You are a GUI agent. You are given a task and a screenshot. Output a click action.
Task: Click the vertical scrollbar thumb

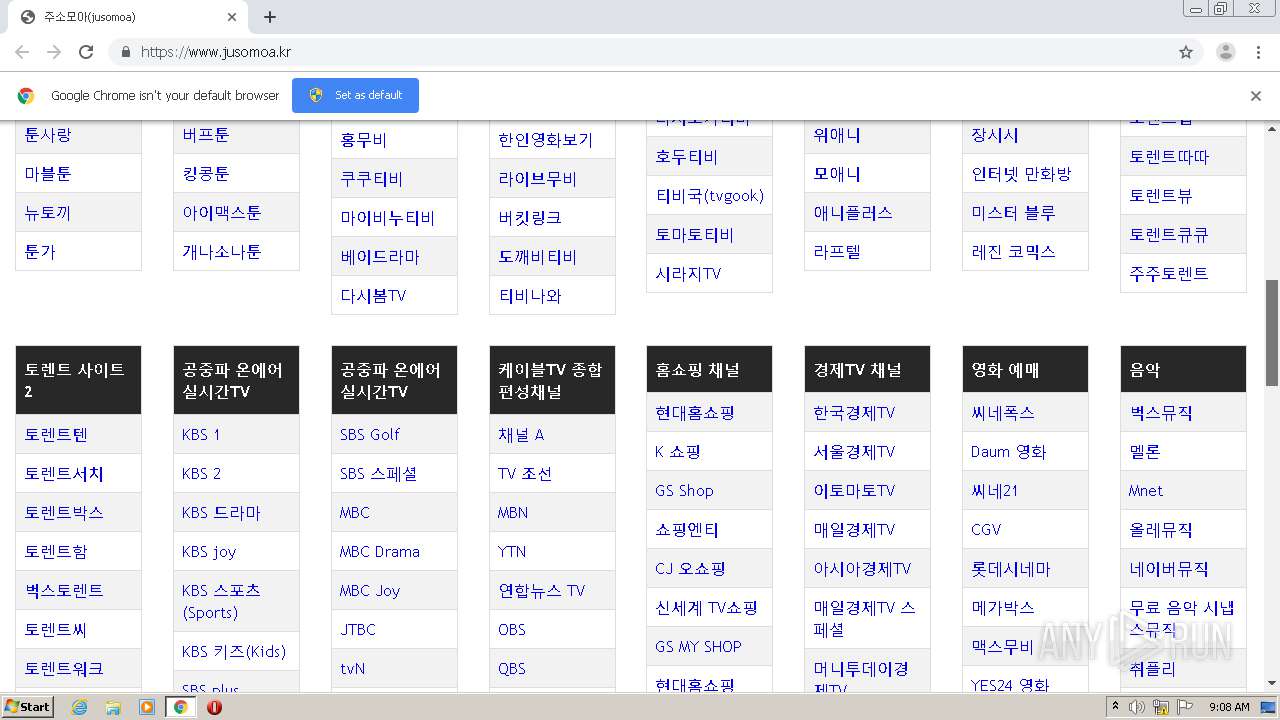pyautogui.click(x=1272, y=332)
